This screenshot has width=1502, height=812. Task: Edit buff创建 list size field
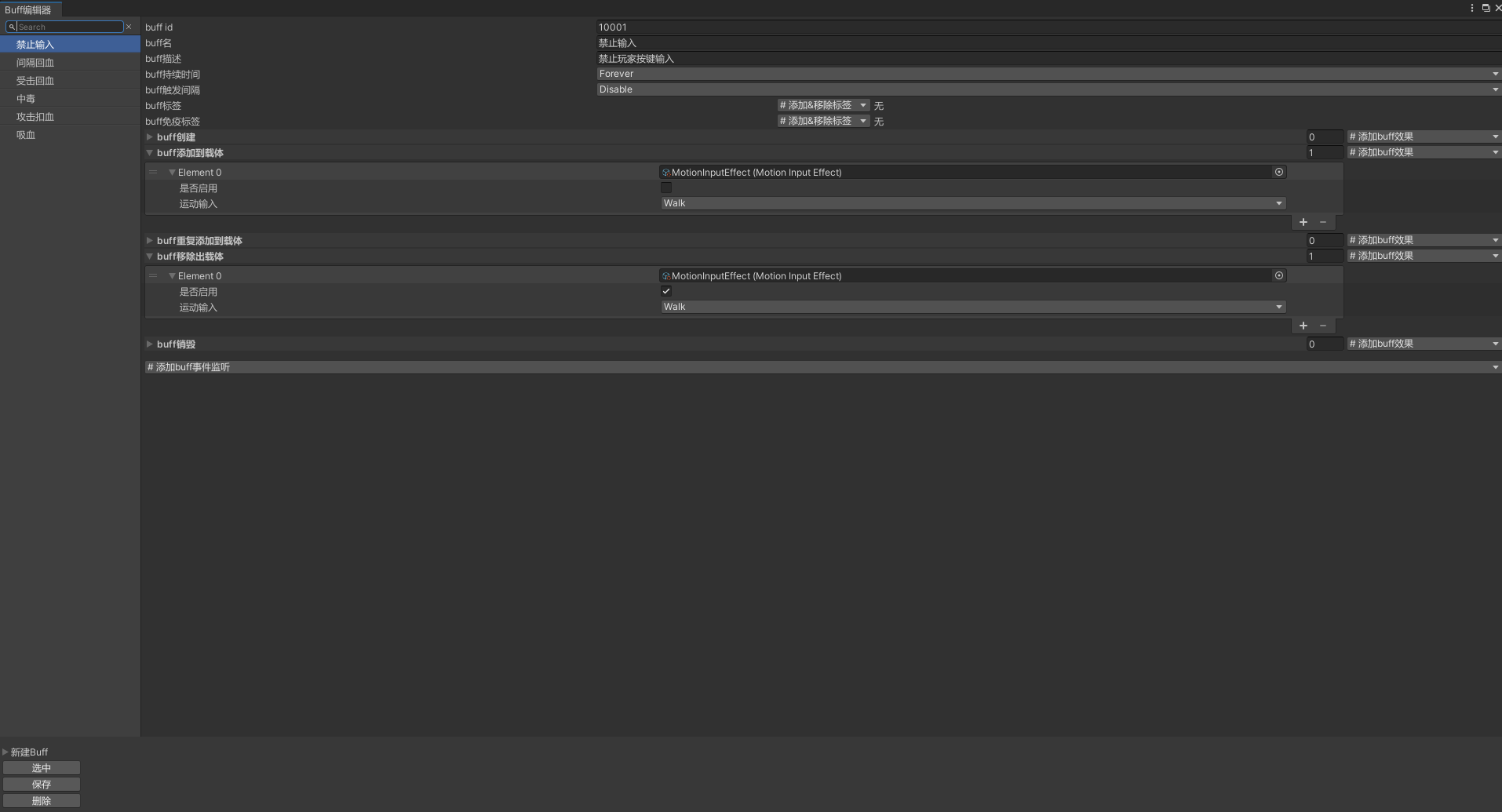tap(1325, 137)
